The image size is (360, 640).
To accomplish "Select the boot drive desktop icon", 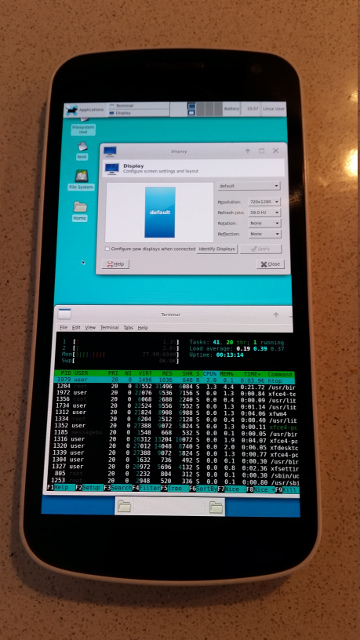I will click(x=82, y=147).
